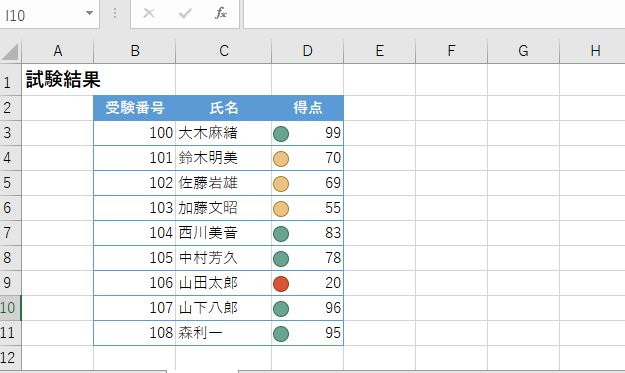The width and height of the screenshot is (625, 373).
Task: Select column C header
Action: (x=224, y=51)
